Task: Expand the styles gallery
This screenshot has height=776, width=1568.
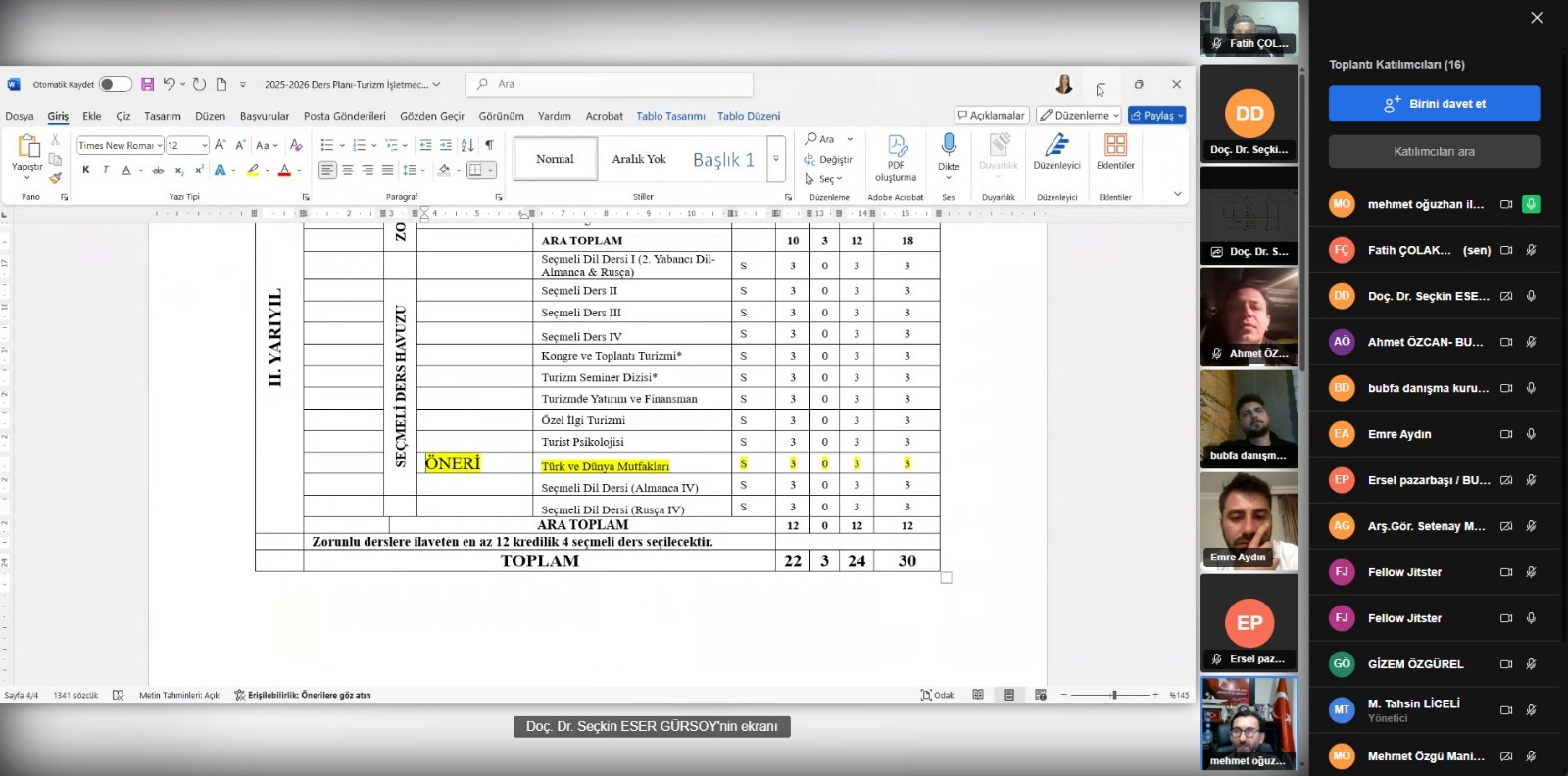Action: click(776, 159)
